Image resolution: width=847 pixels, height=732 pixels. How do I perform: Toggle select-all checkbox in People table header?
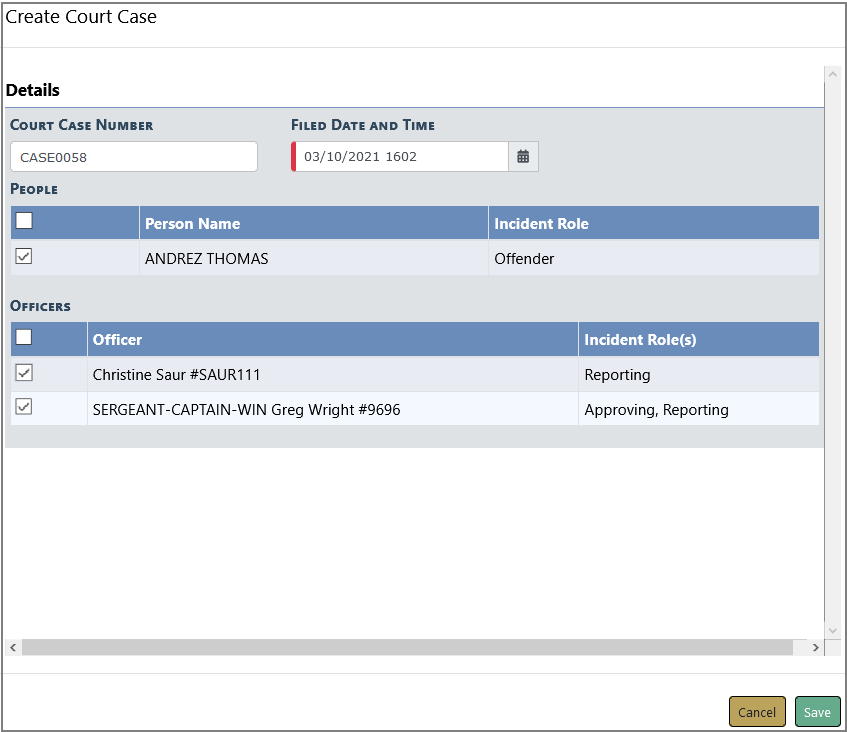click(x=25, y=221)
